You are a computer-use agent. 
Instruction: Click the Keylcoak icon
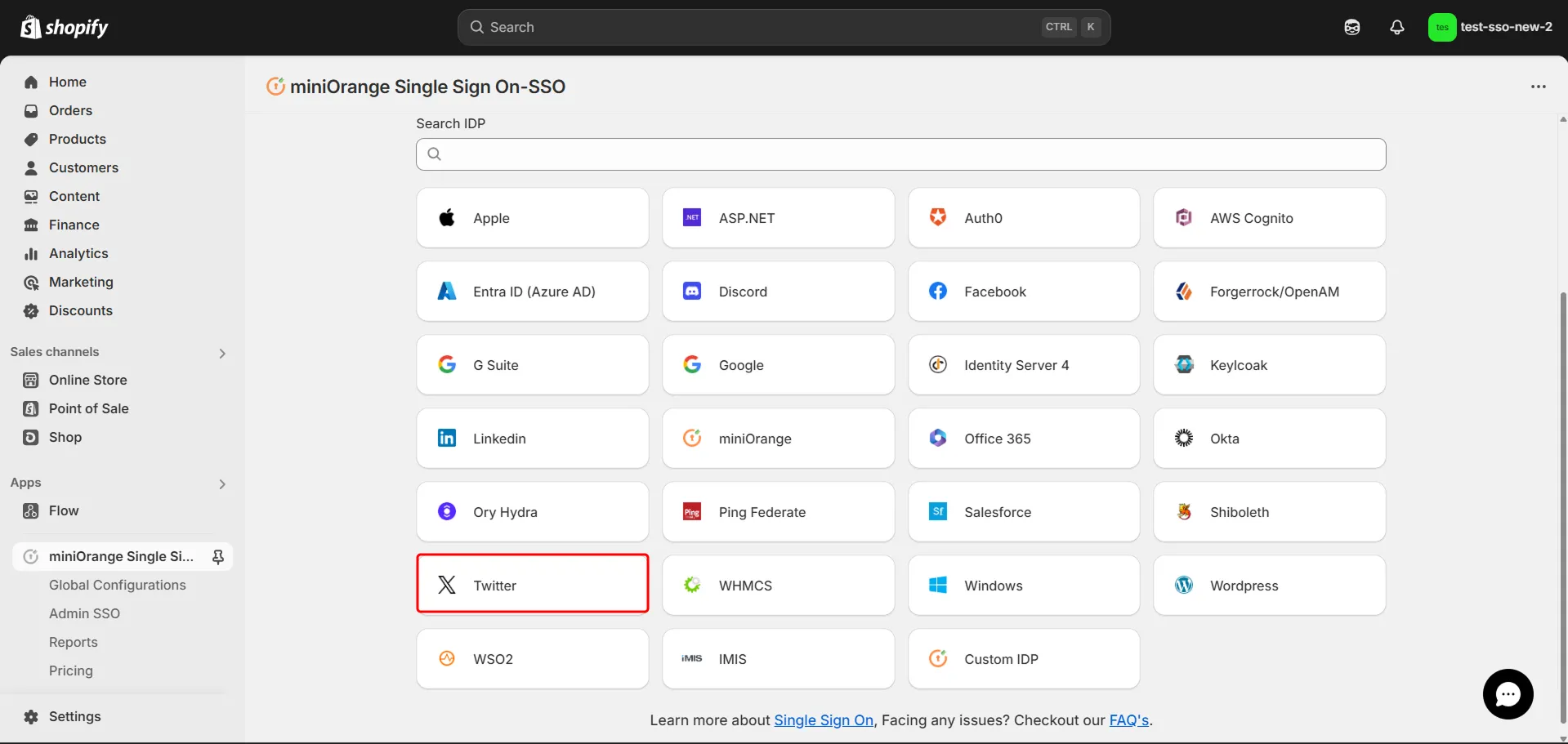coord(1183,364)
